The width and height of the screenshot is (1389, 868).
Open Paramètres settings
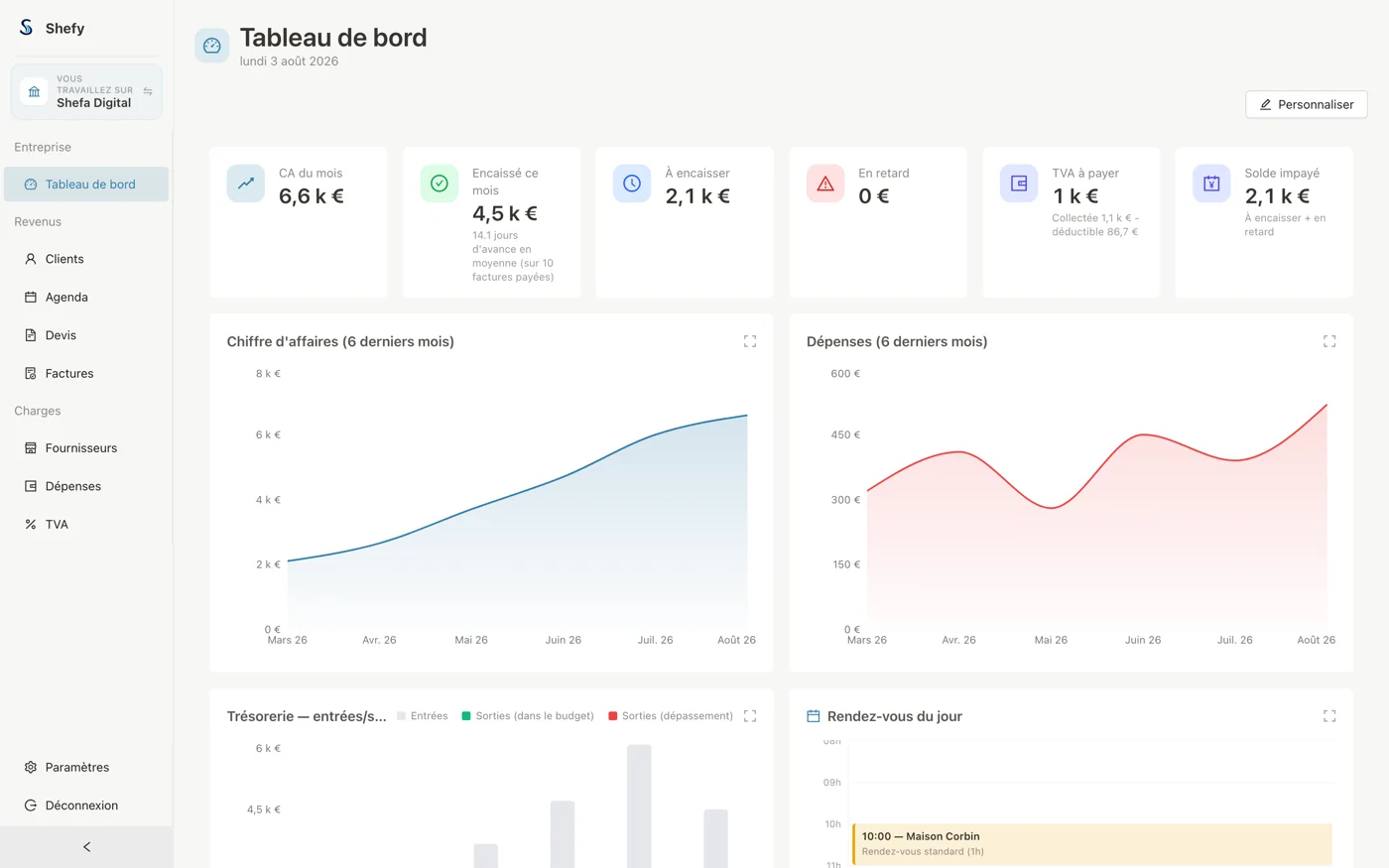click(x=86, y=768)
